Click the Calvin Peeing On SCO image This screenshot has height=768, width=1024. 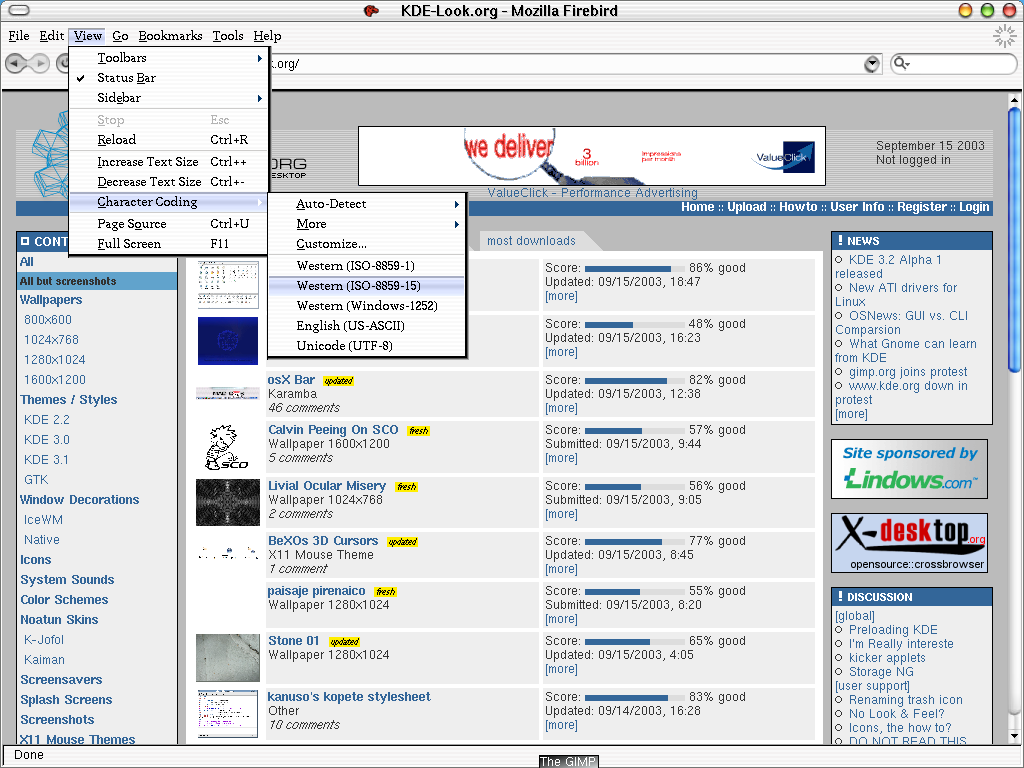tap(226, 447)
